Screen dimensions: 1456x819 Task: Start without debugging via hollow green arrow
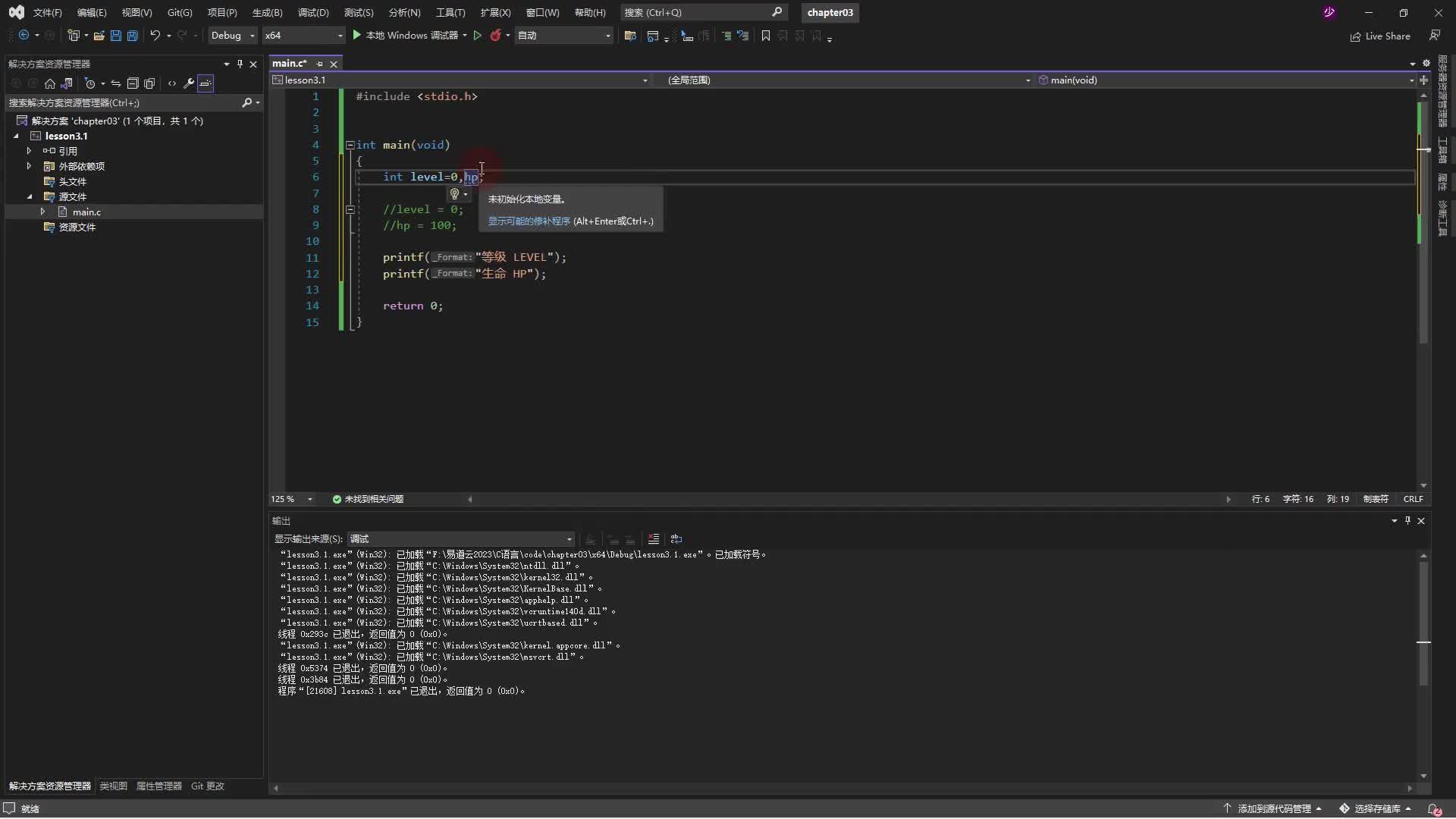click(477, 36)
